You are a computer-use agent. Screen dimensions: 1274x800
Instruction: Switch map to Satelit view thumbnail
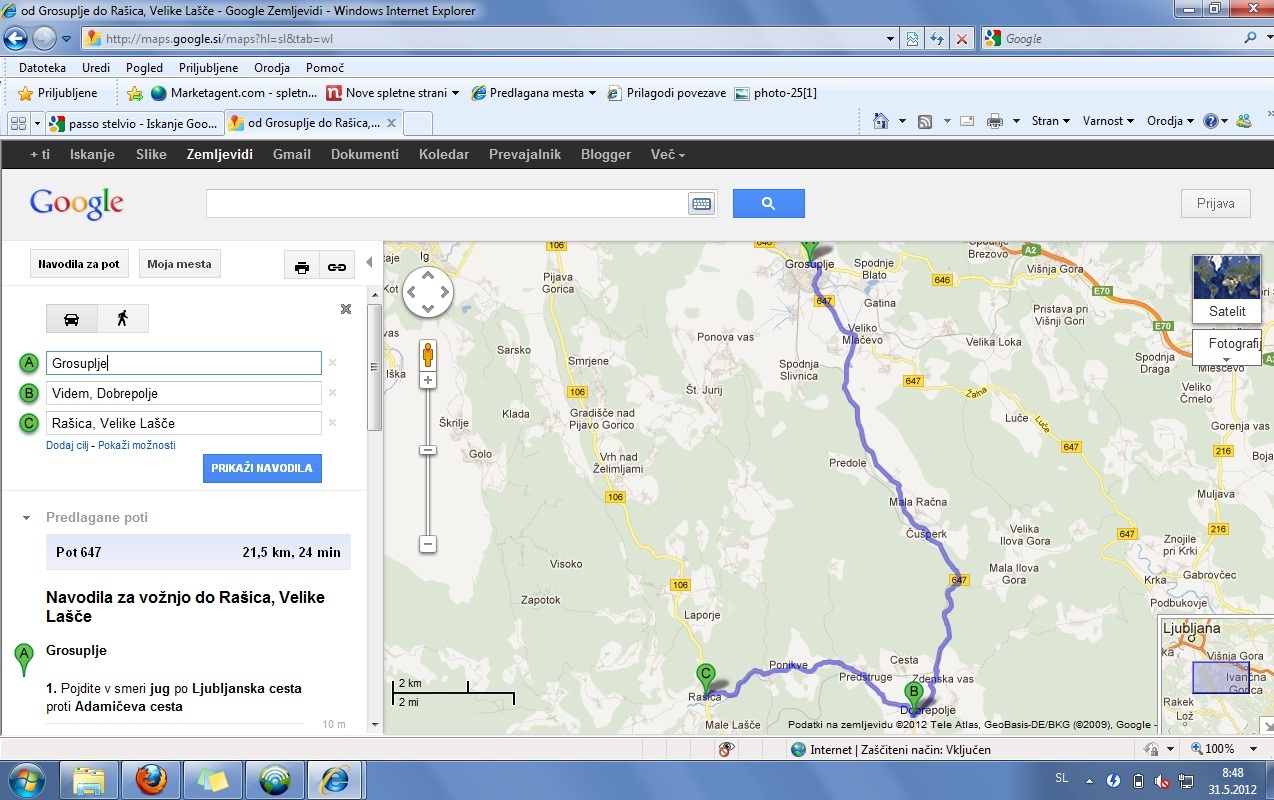1227,288
